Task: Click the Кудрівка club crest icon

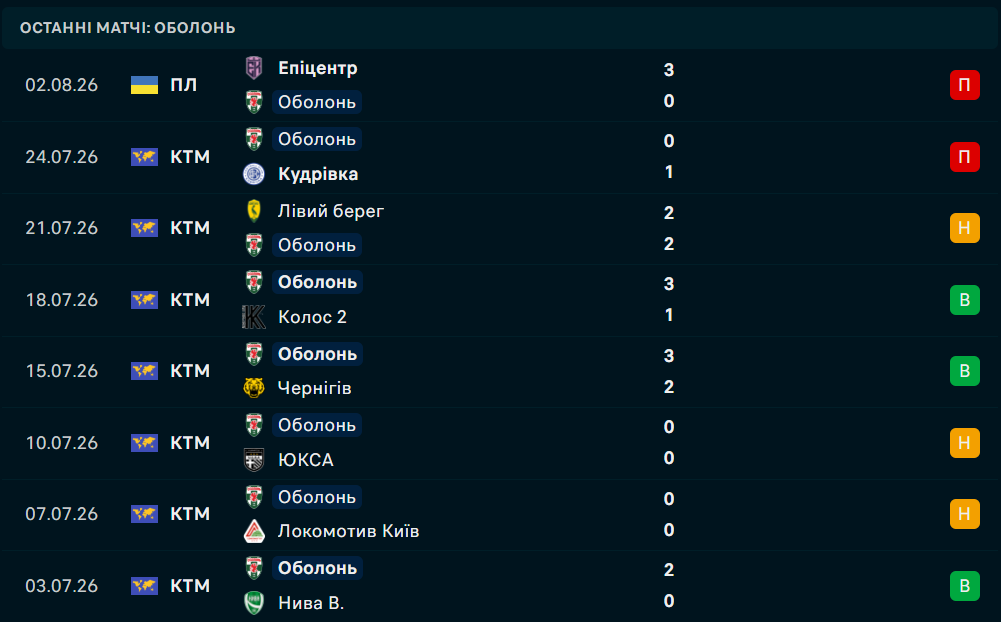Action: [254, 174]
